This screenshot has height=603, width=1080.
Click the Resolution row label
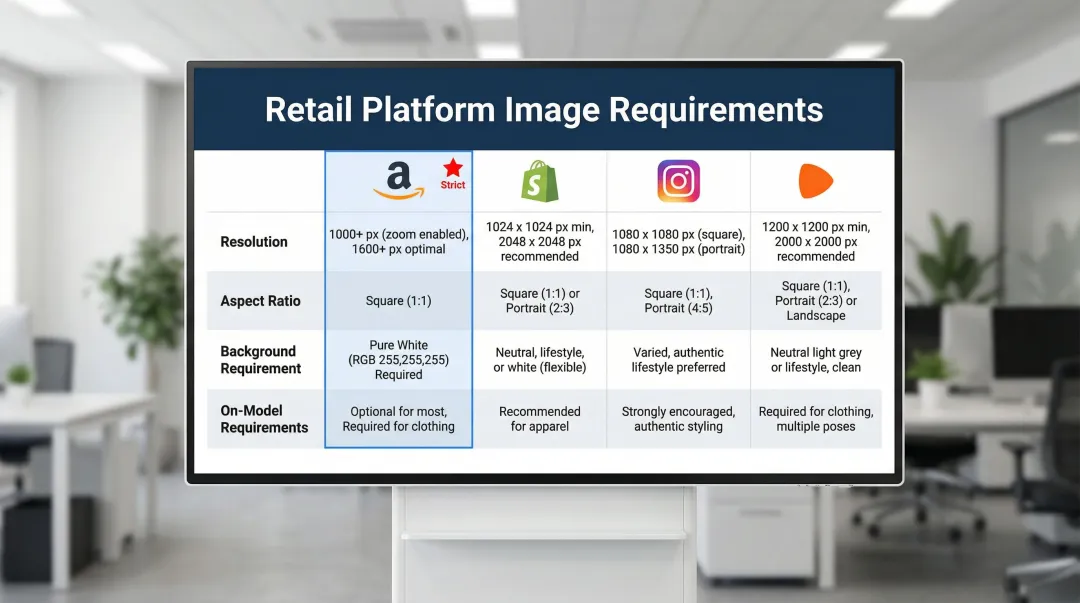(x=253, y=241)
